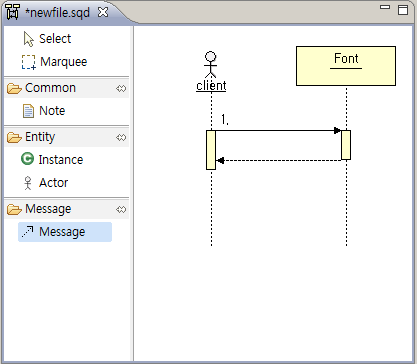This screenshot has height=364, width=417.
Task: Pin the Entity drawer open
Action: [x=121, y=137]
